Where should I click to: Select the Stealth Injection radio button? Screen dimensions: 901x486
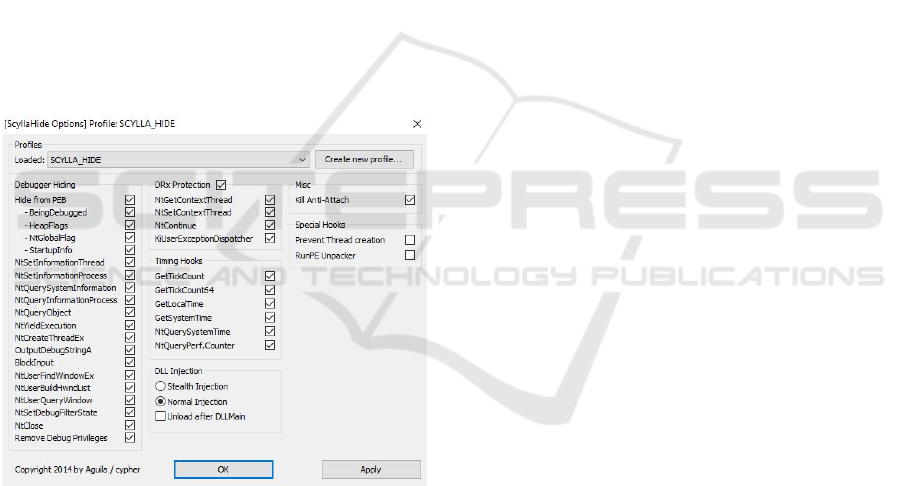point(160,386)
